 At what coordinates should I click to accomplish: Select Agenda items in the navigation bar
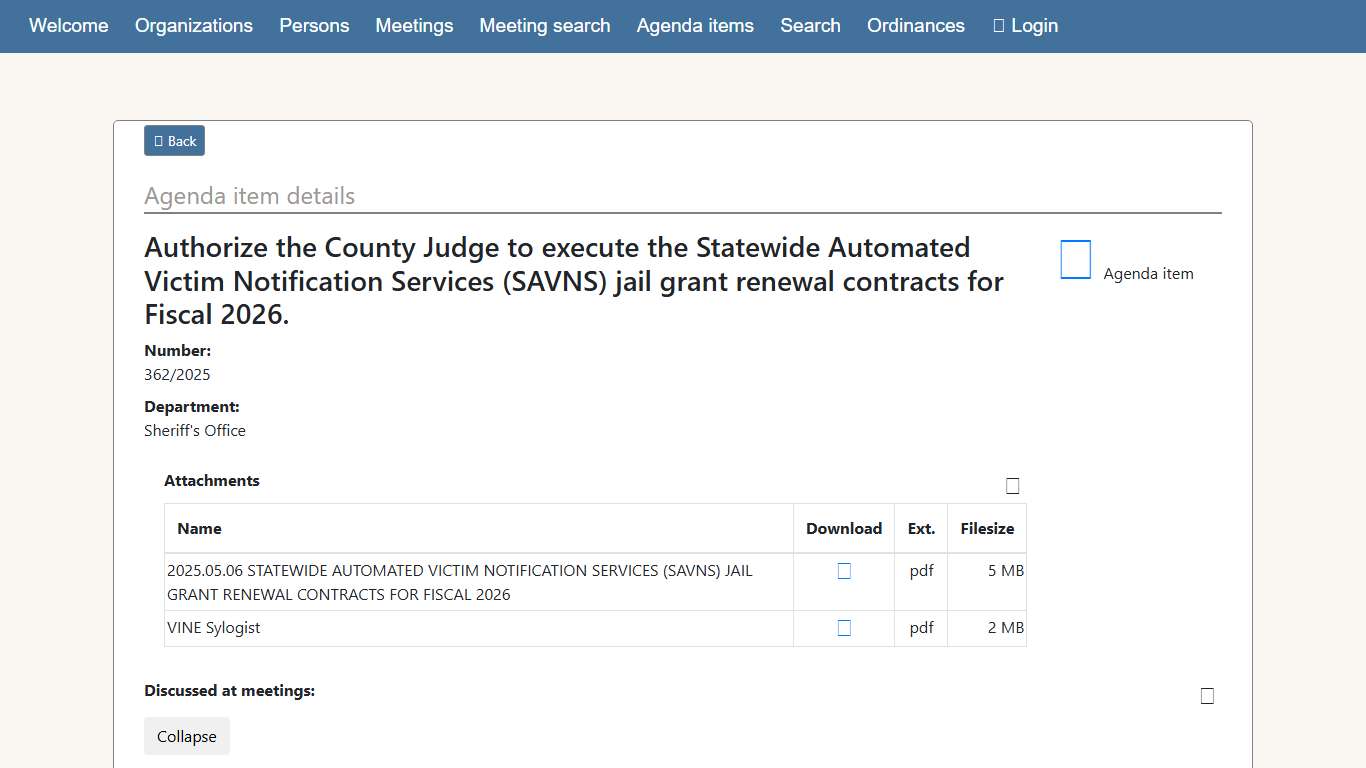pos(695,26)
